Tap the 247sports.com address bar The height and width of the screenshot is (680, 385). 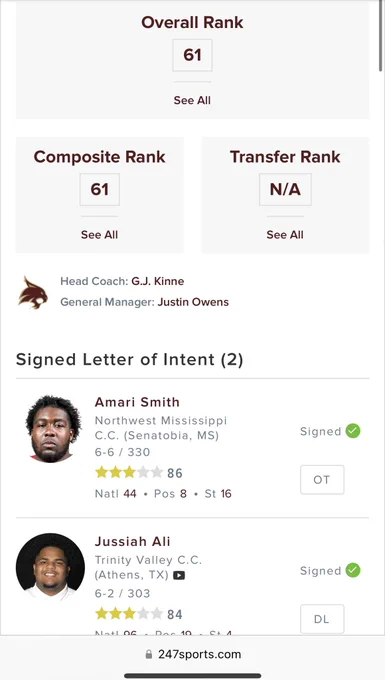tap(192, 654)
